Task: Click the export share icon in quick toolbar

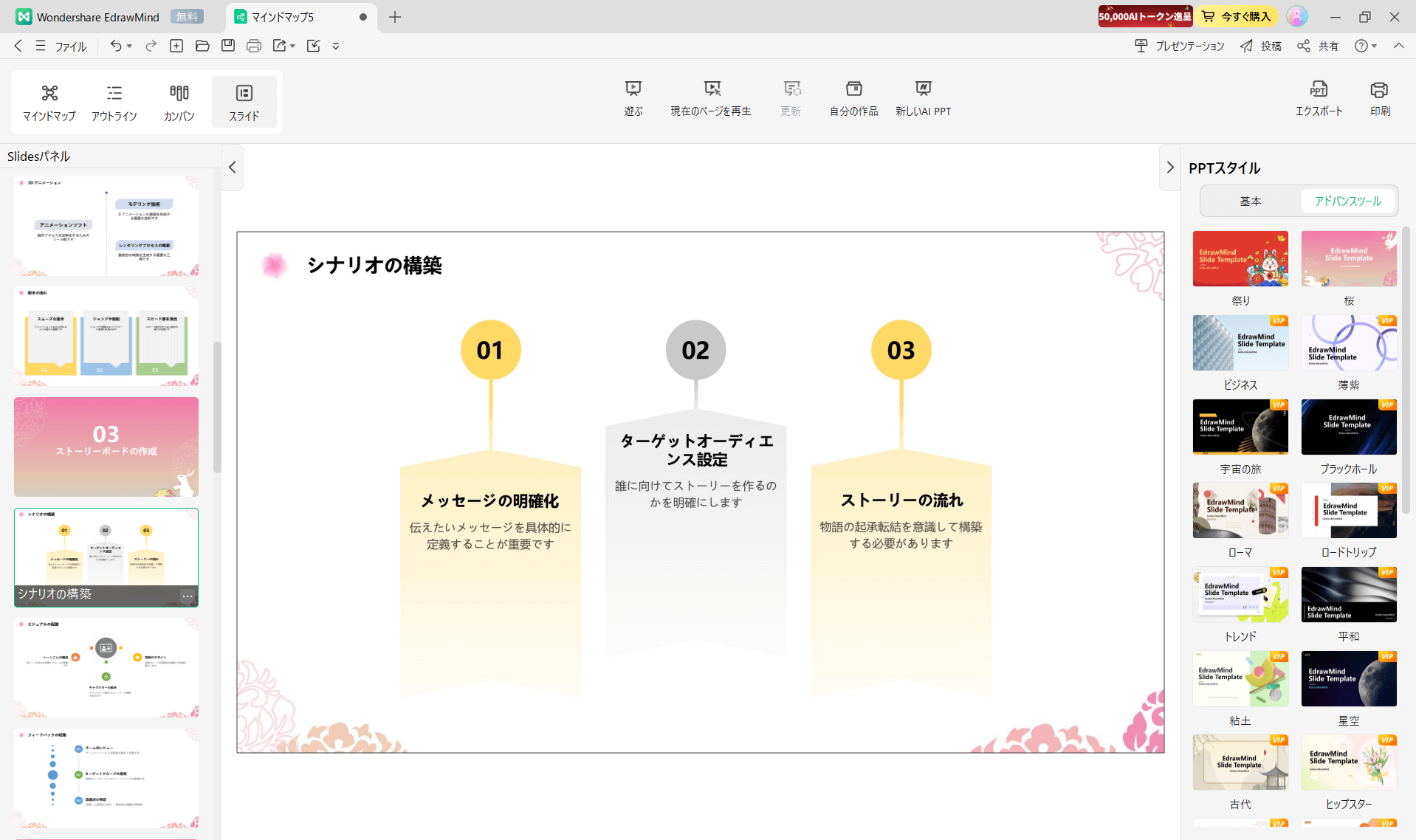Action: [x=279, y=46]
